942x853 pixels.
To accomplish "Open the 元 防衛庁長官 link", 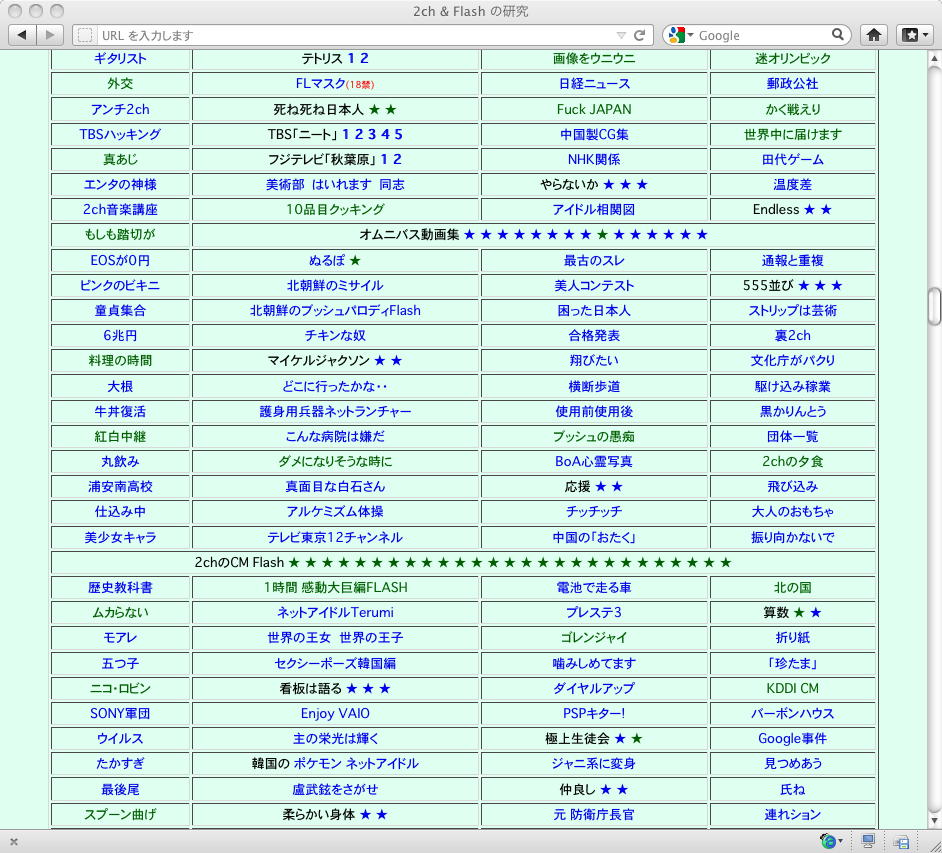I will click(594, 815).
